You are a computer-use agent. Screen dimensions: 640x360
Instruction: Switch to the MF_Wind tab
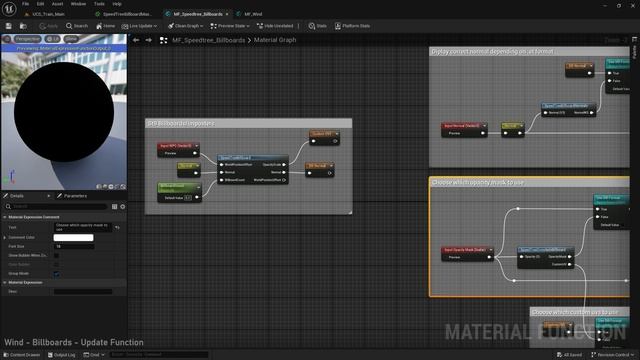250,14
